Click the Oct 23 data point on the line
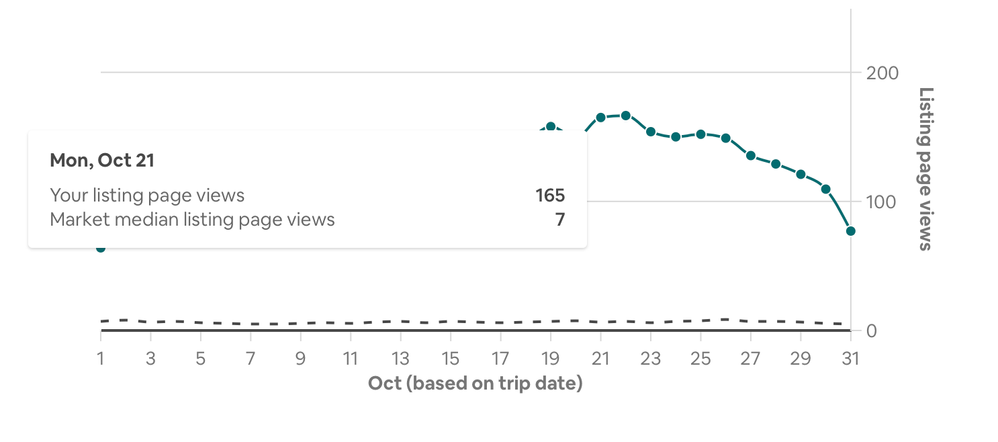 (651, 132)
